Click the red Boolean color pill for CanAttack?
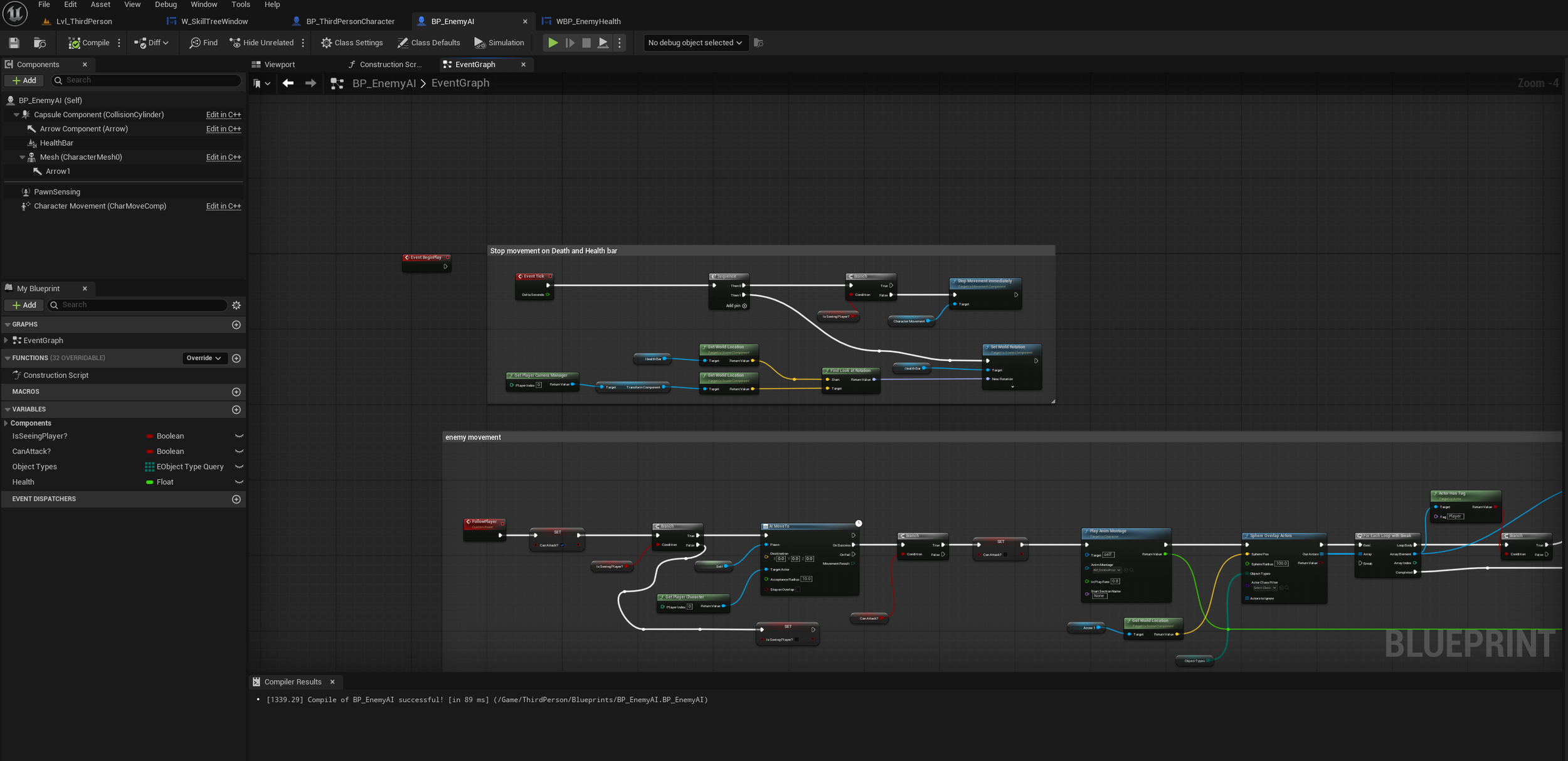Screen dimensions: 1568x761 [149, 451]
